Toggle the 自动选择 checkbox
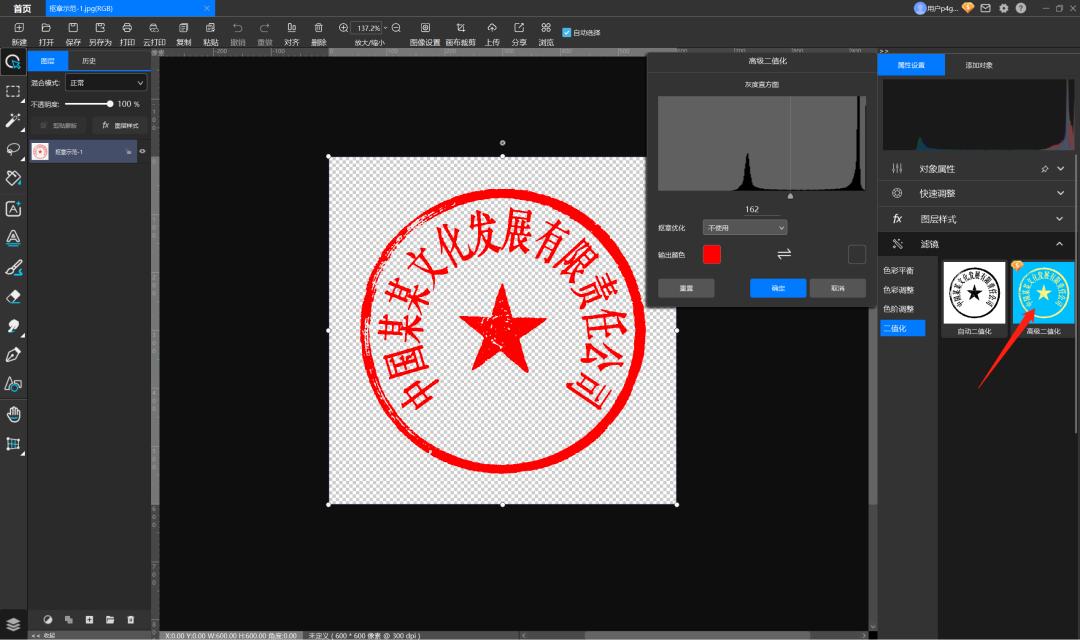Image resolution: width=1080 pixels, height=640 pixels. point(567,32)
